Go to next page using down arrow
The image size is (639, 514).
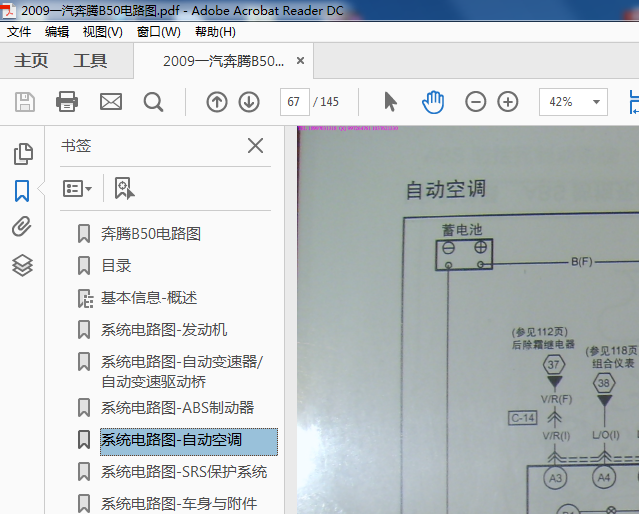pyautogui.click(x=249, y=102)
